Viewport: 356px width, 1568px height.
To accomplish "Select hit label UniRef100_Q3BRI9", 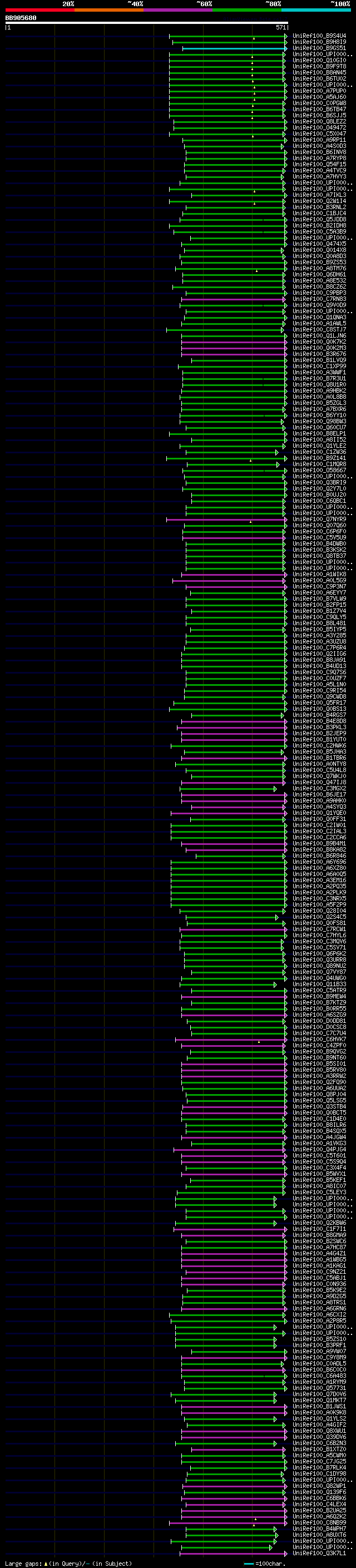I will coord(319,483).
